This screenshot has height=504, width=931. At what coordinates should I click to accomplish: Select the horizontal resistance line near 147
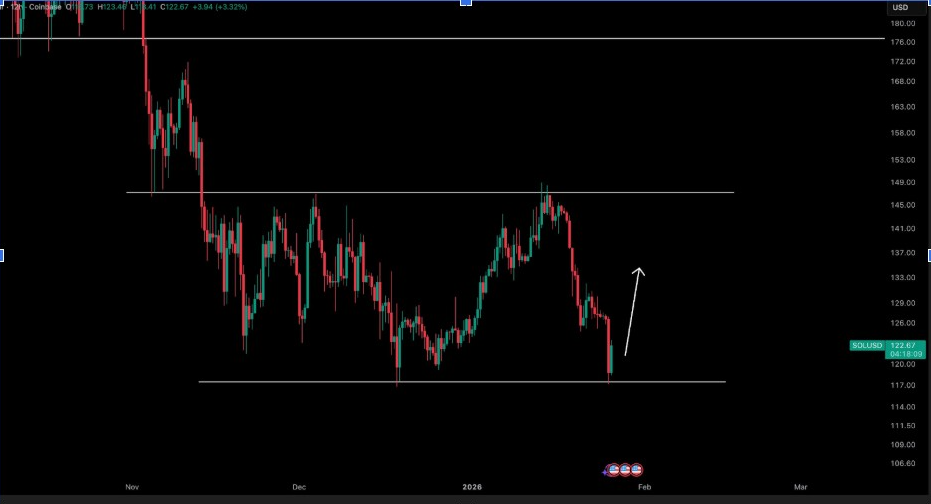click(430, 192)
